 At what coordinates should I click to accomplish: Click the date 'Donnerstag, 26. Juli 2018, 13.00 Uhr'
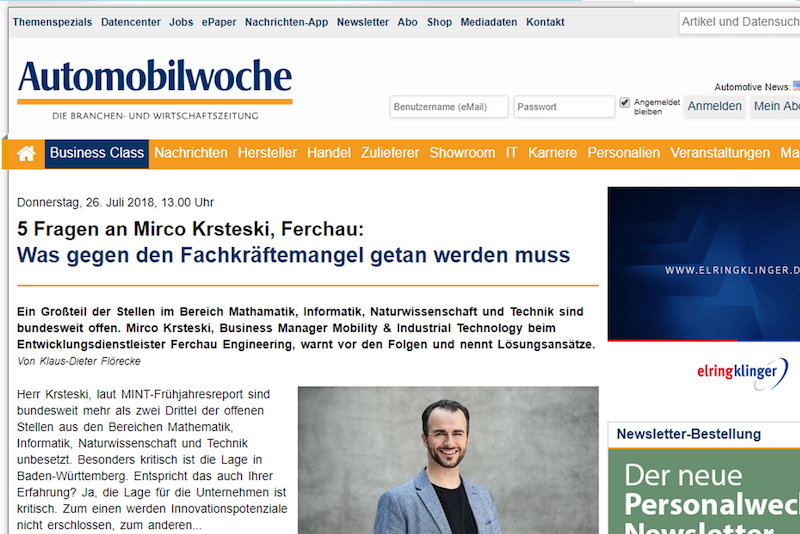click(x=115, y=202)
